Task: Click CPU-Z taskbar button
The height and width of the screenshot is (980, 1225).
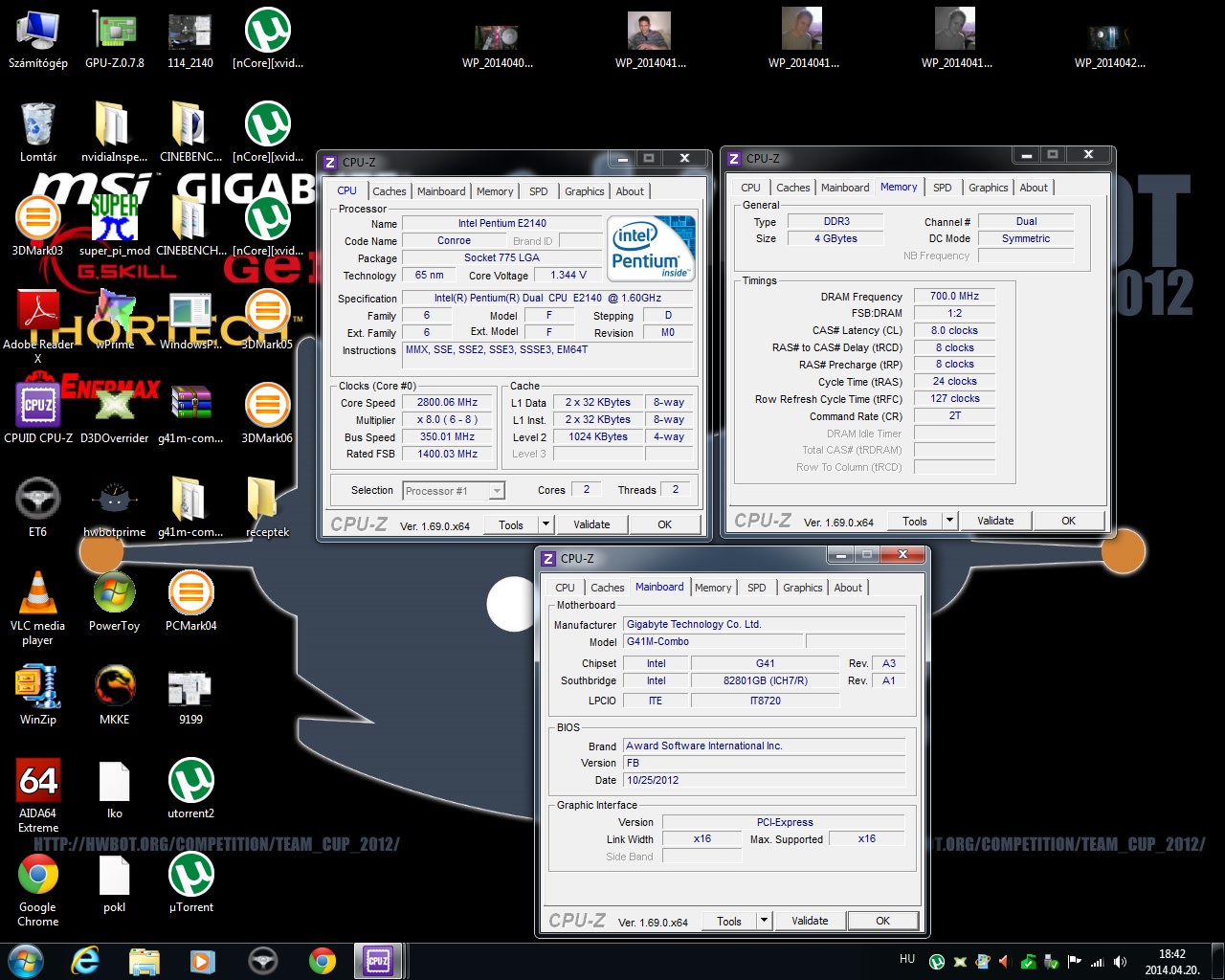Action: [x=378, y=961]
